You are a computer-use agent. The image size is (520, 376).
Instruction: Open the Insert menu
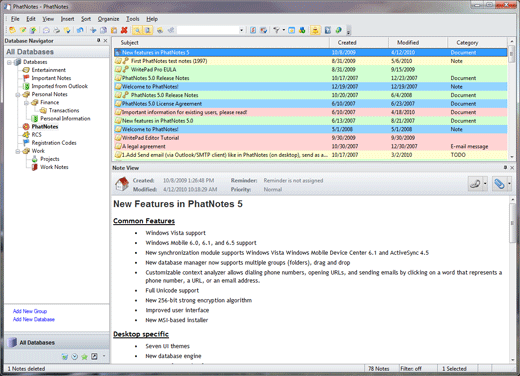pyautogui.click(x=67, y=19)
